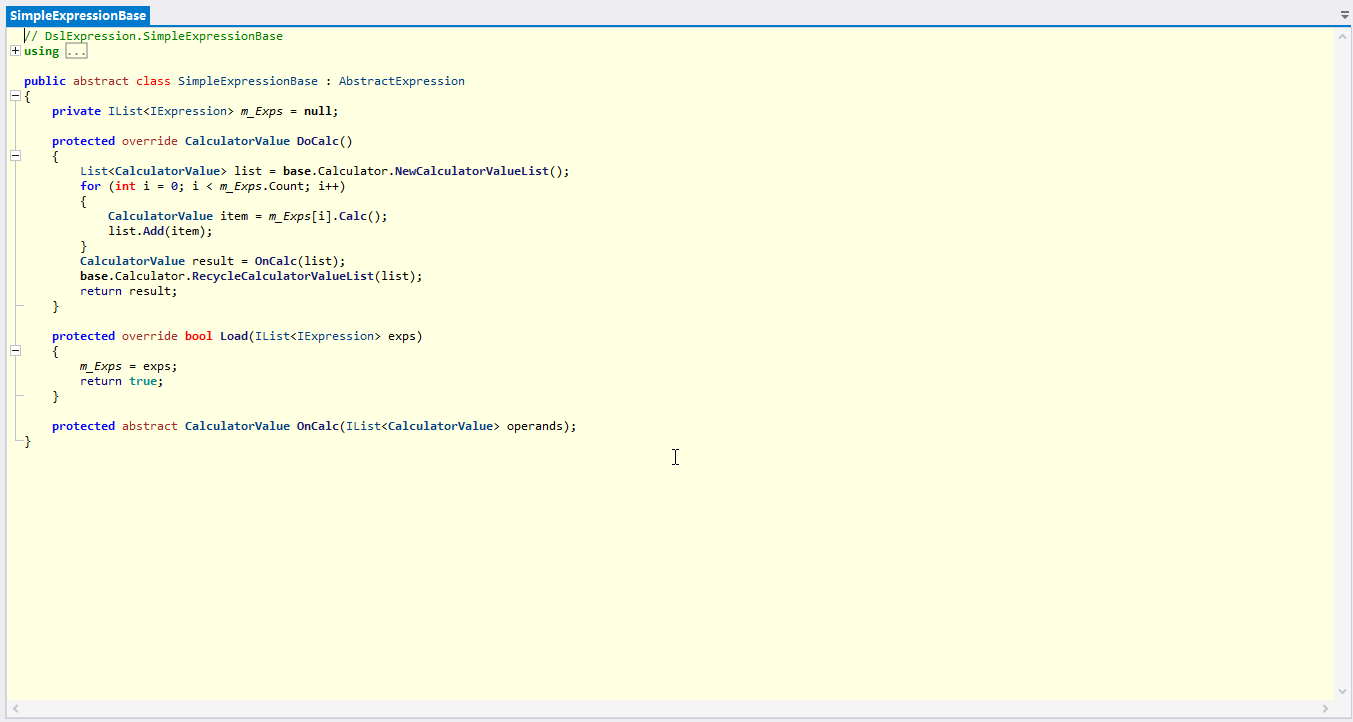Select the SimpleExpressionBase tab
Viewport: 1353px width, 722px height.
tap(78, 15)
